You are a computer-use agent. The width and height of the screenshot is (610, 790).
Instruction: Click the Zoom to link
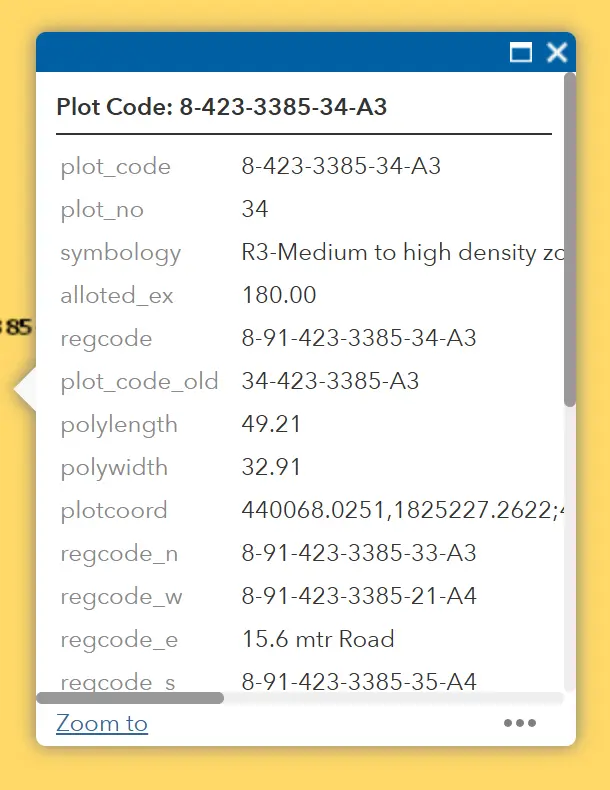point(102,724)
